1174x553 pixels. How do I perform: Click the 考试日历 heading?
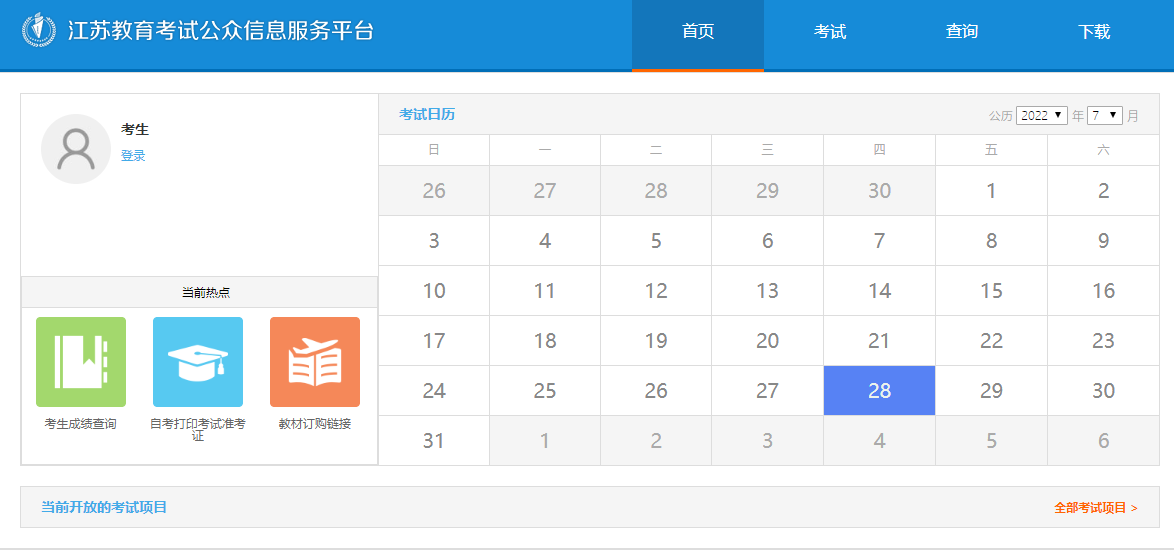427,114
